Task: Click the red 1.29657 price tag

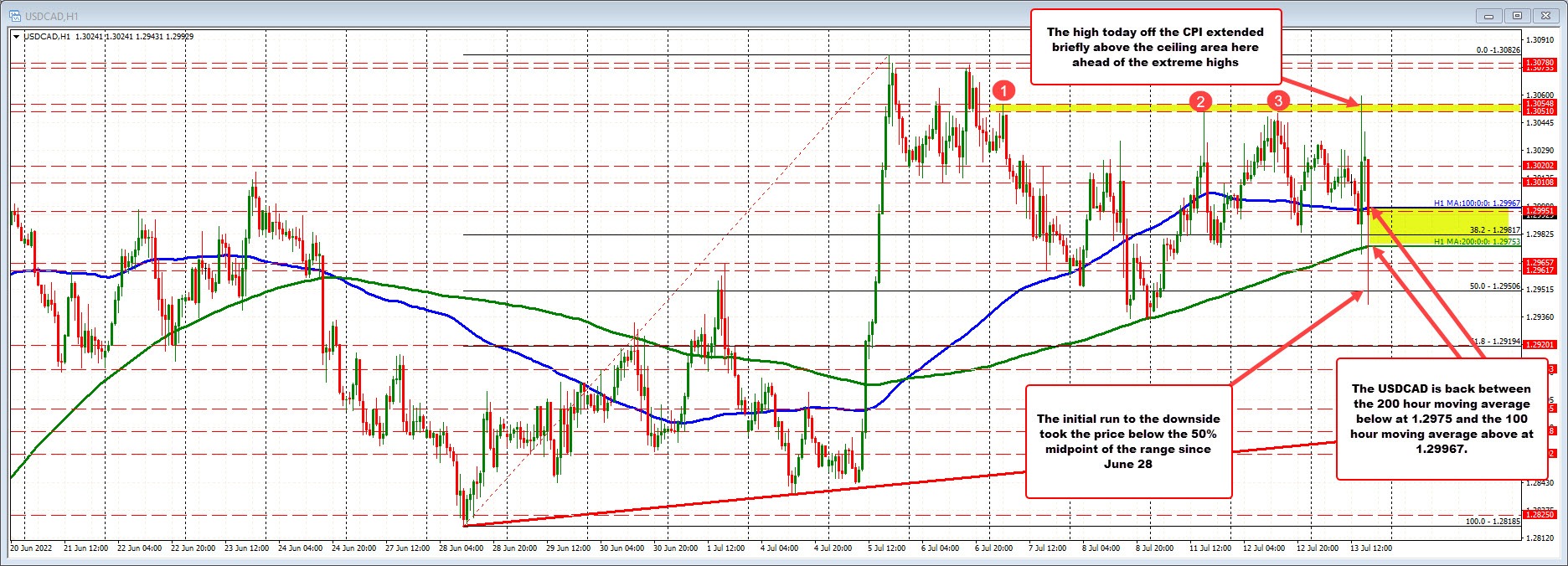Action: point(1540,263)
